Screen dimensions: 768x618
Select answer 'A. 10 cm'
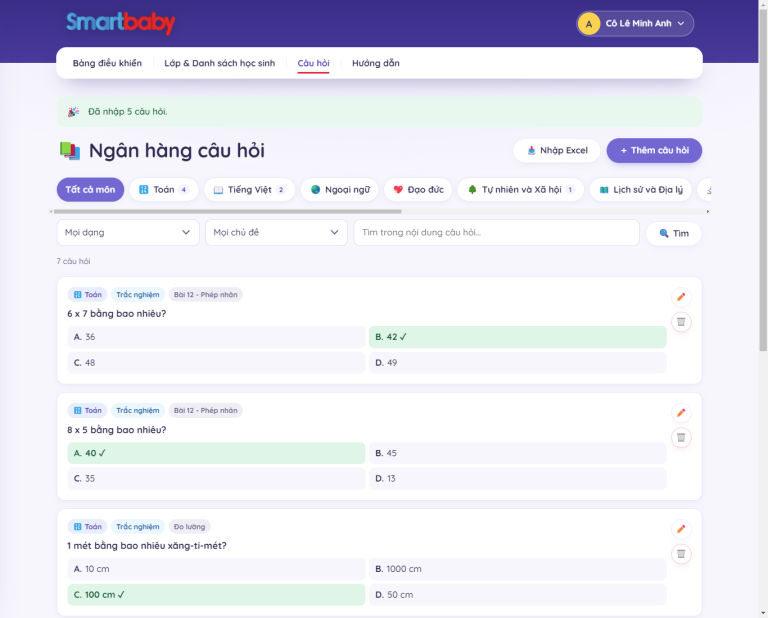[216, 569]
